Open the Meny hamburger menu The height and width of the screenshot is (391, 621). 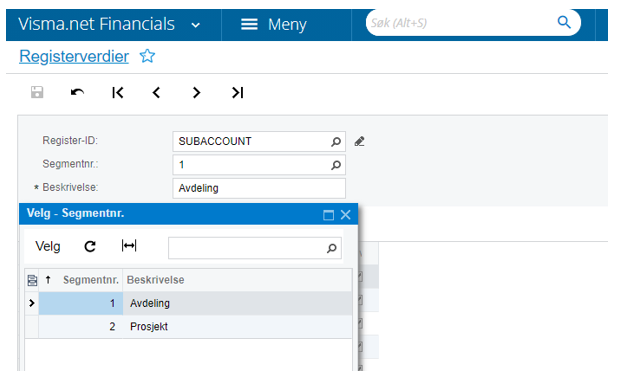(x=274, y=25)
